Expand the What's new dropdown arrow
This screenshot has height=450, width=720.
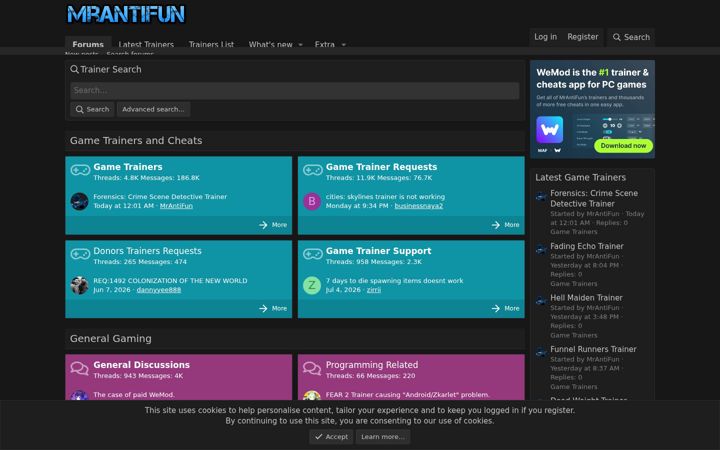pos(300,45)
